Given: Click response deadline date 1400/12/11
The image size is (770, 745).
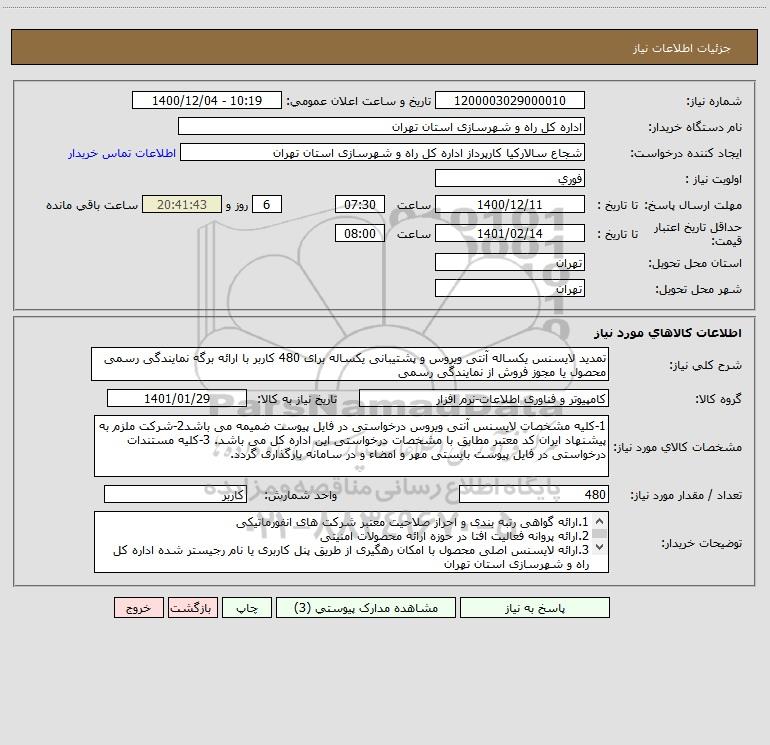Looking at the screenshot, I should pyautogui.click(x=510, y=205).
